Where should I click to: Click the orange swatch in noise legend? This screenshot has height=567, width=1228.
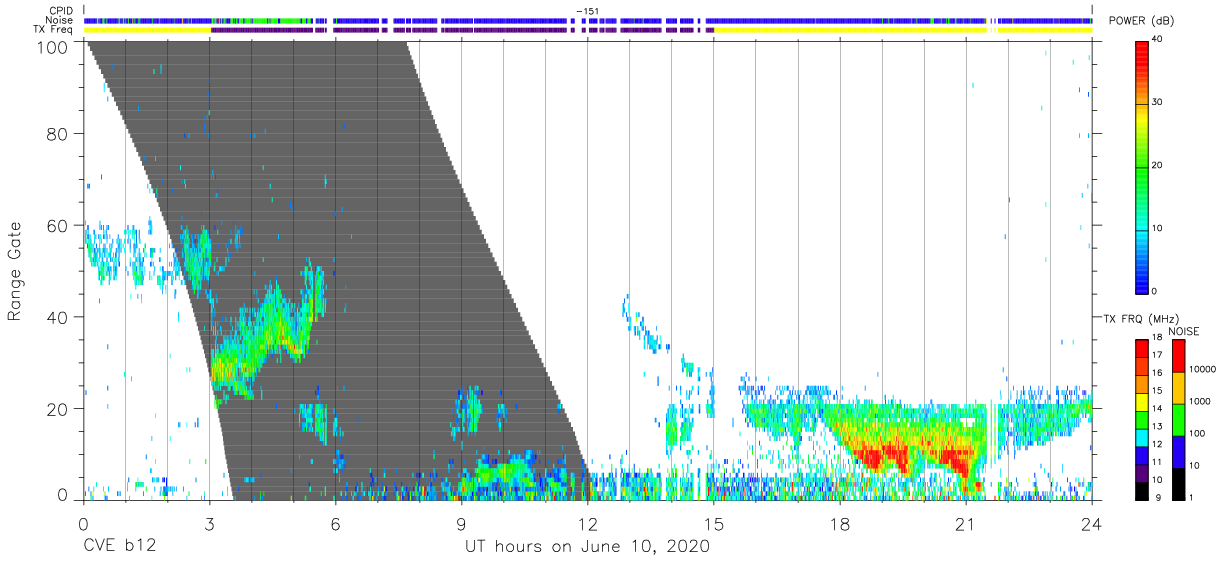pos(1178,387)
